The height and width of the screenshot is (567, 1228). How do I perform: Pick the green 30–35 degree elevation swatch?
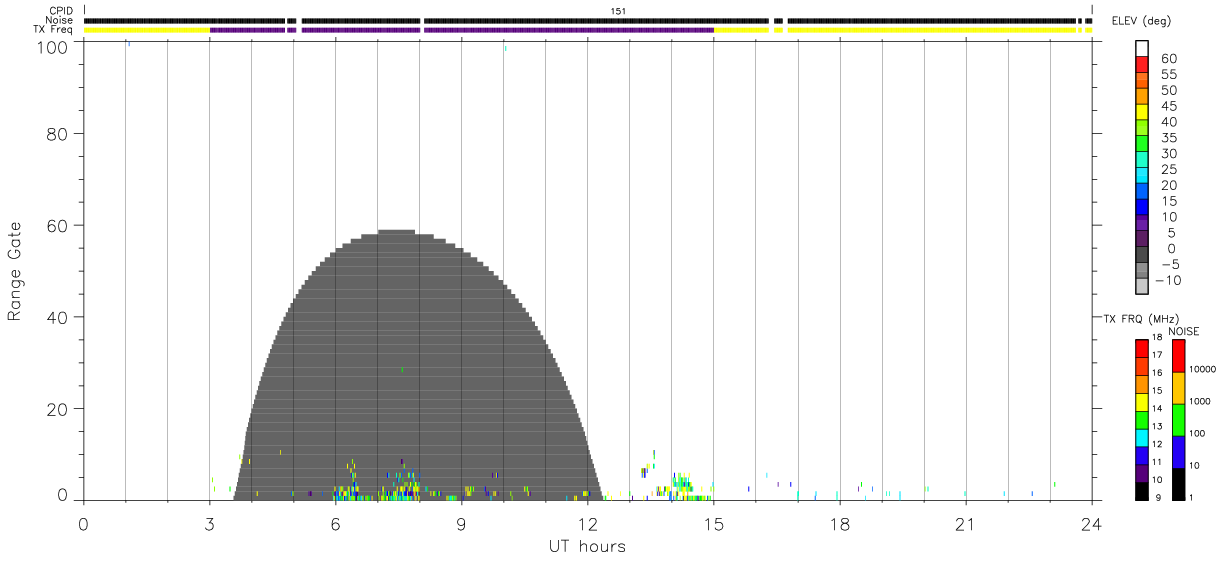click(1142, 145)
